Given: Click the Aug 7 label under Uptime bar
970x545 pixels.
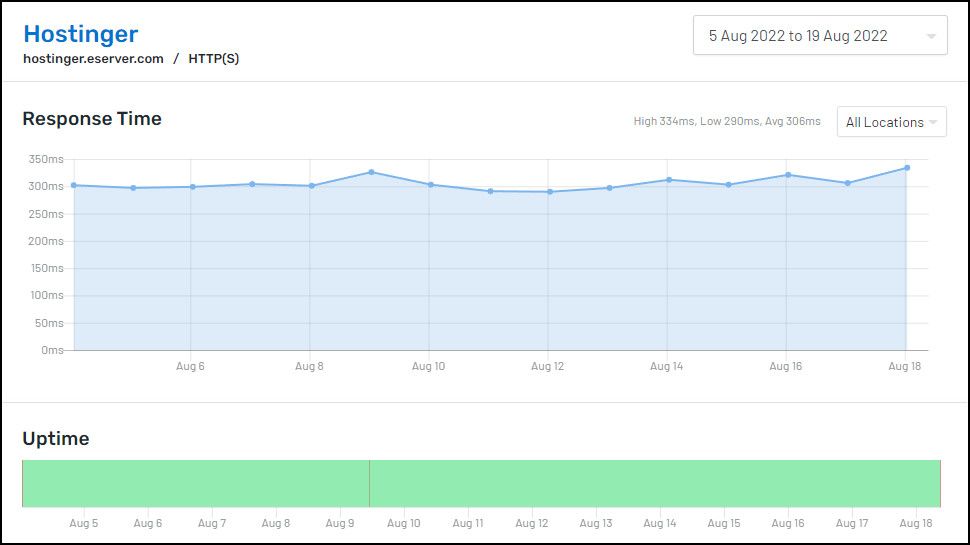Looking at the screenshot, I should click(x=212, y=523).
